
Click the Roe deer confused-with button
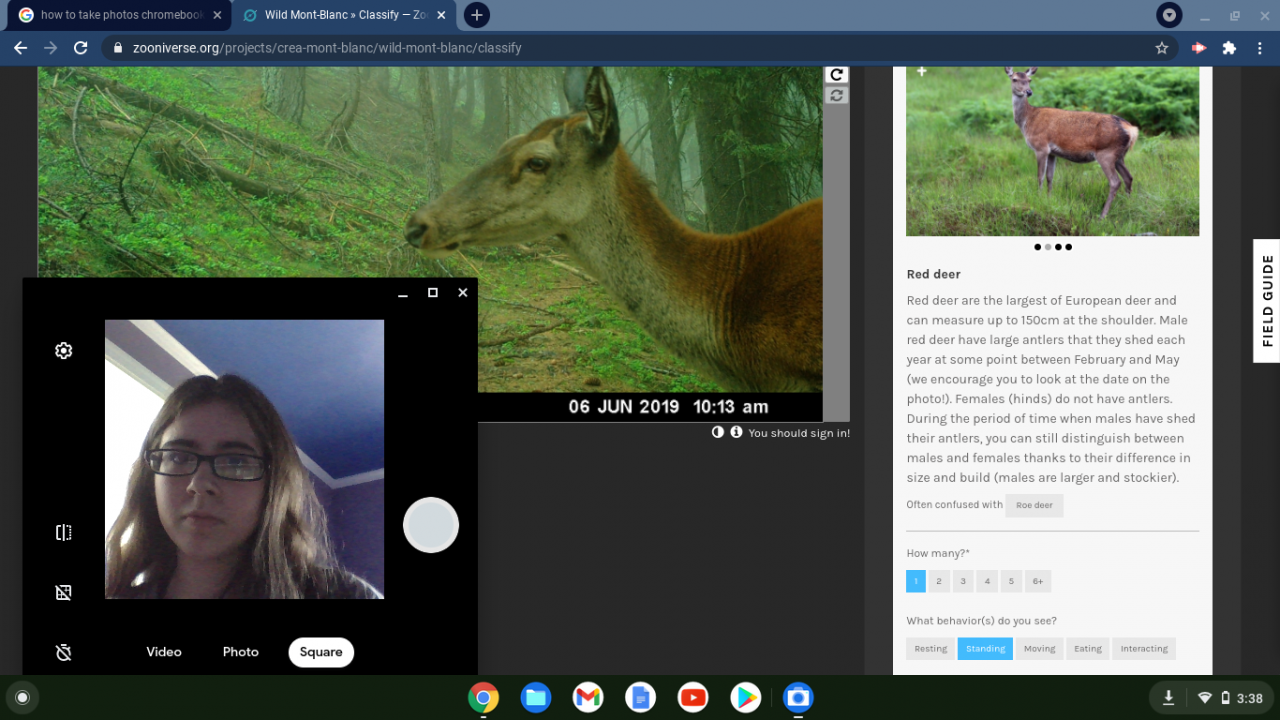pyautogui.click(x=1034, y=505)
